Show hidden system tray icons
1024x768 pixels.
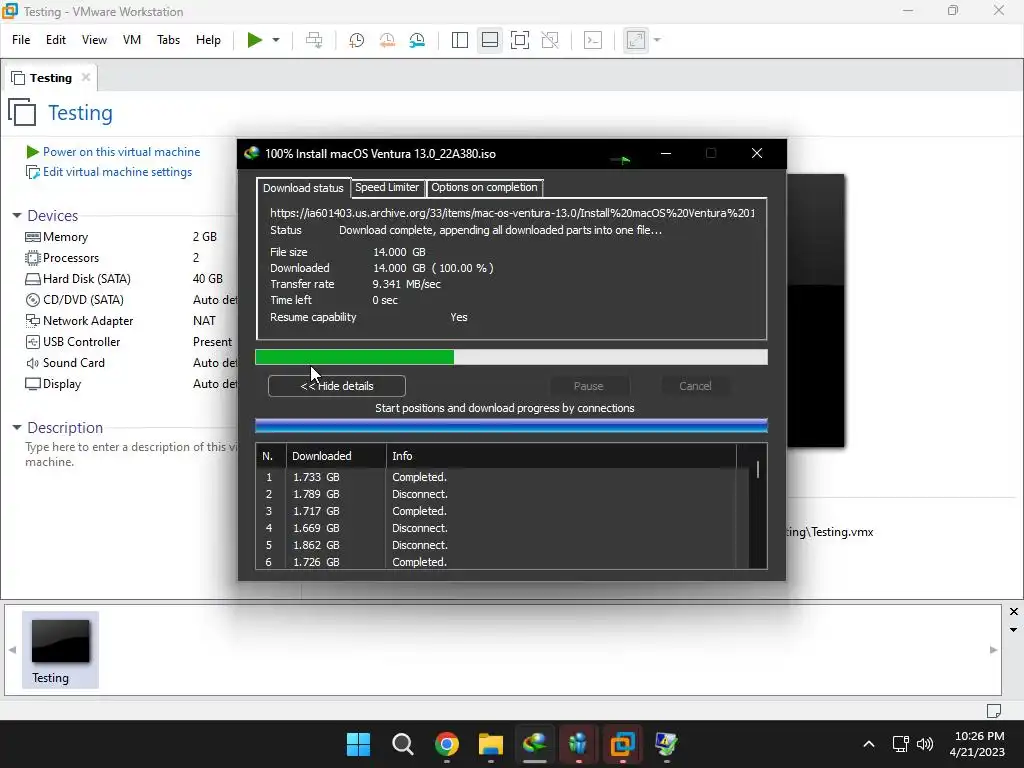click(x=869, y=744)
